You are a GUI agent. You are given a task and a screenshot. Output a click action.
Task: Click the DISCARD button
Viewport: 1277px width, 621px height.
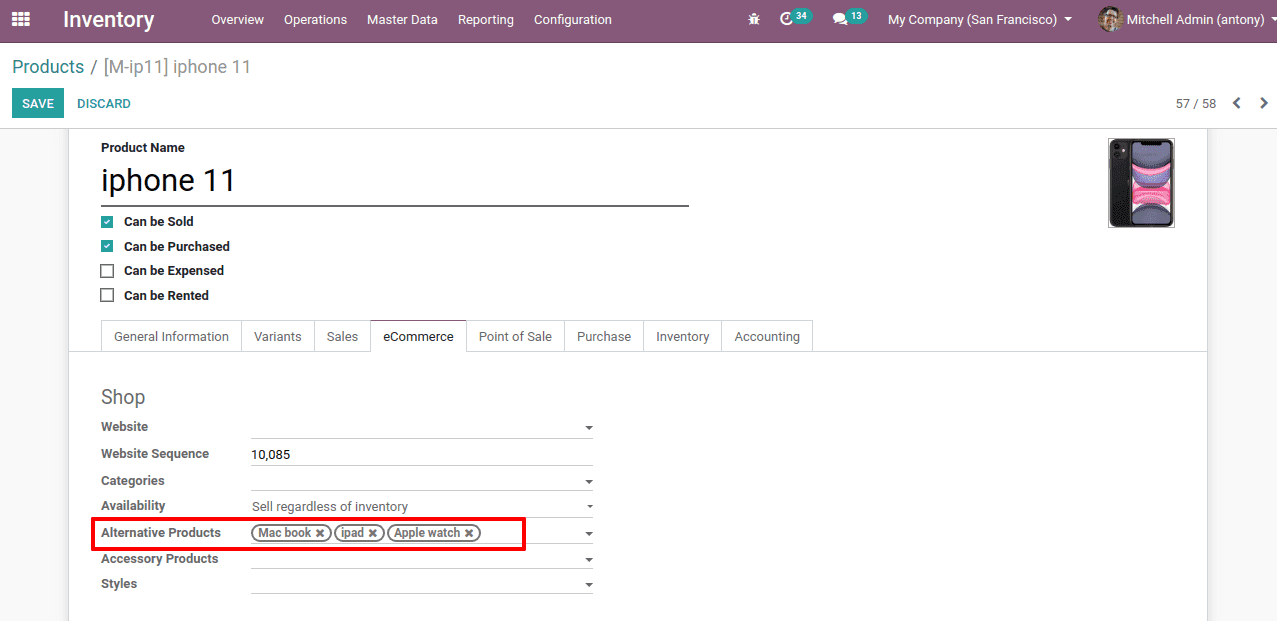[104, 103]
